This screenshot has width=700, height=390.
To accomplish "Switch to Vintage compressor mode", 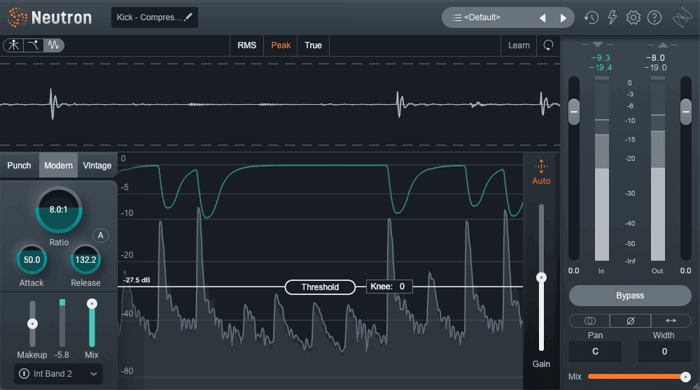I will 97,165.
